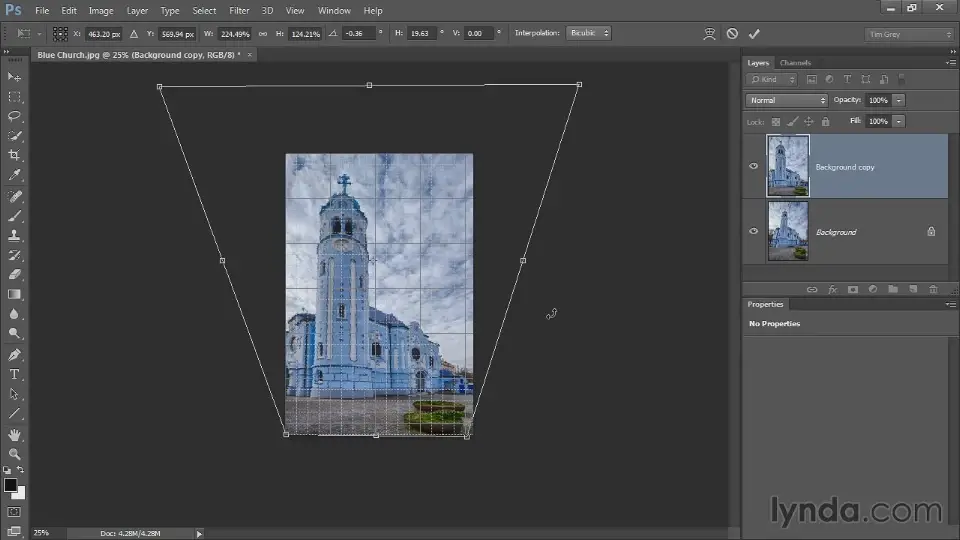Commit the transform with the checkmark icon
The height and width of the screenshot is (540, 960).
[x=755, y=33]
